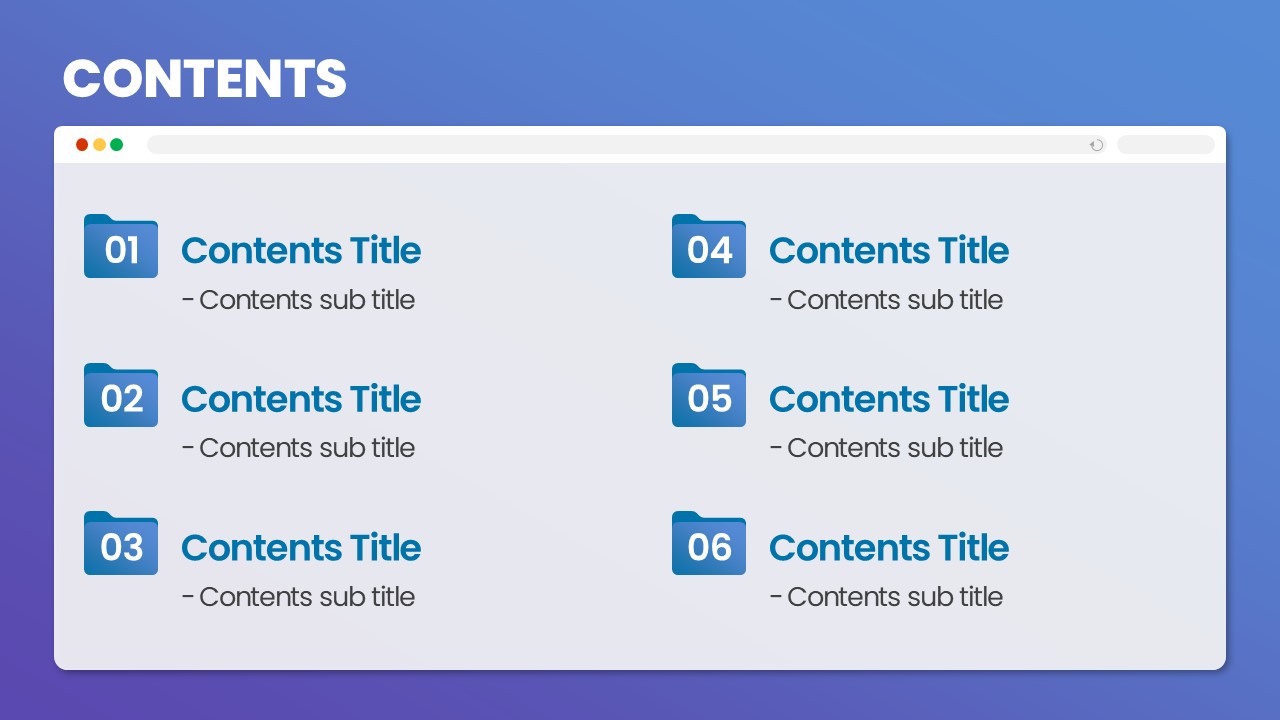Click the green window dot

pyautogui.click(x=116, y=145)
